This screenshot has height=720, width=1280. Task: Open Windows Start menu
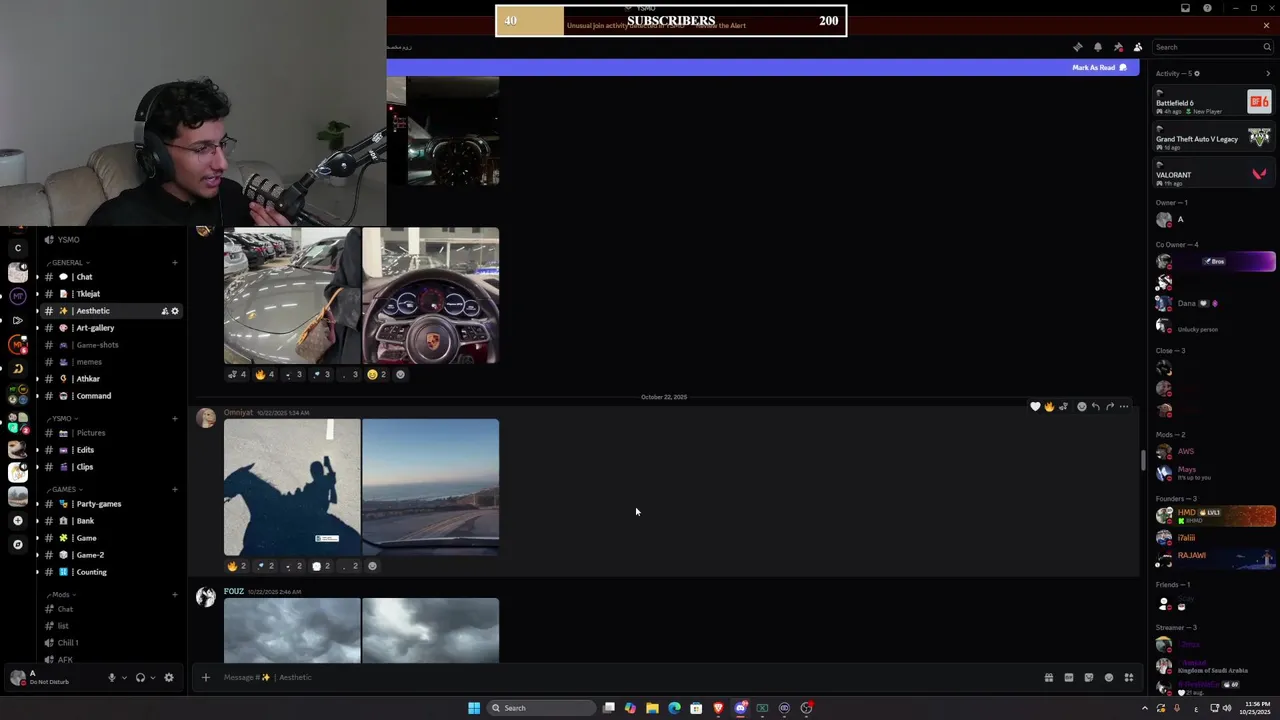[474, 708]
